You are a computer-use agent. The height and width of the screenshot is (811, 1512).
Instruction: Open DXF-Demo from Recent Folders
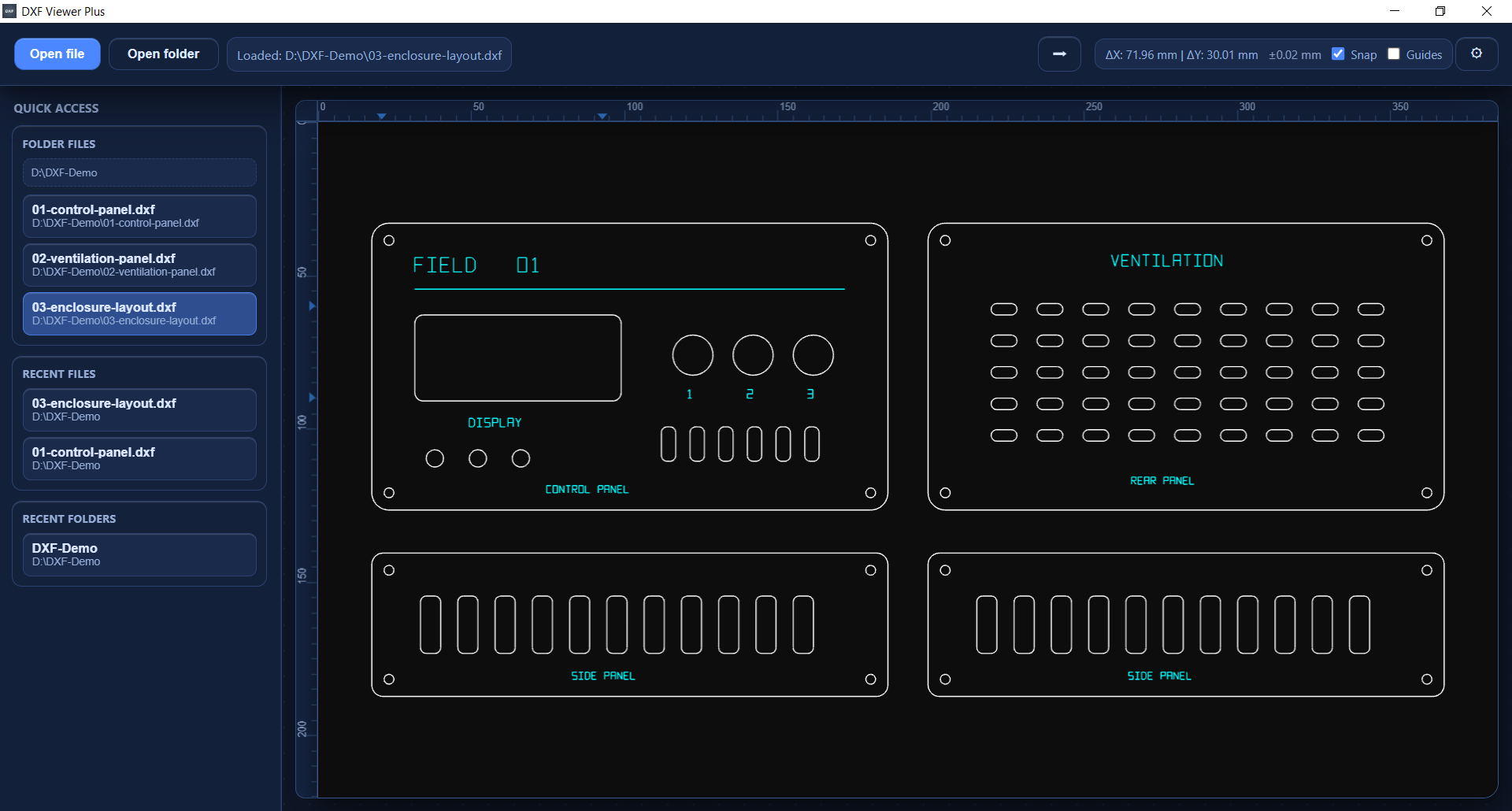(139, 555)
